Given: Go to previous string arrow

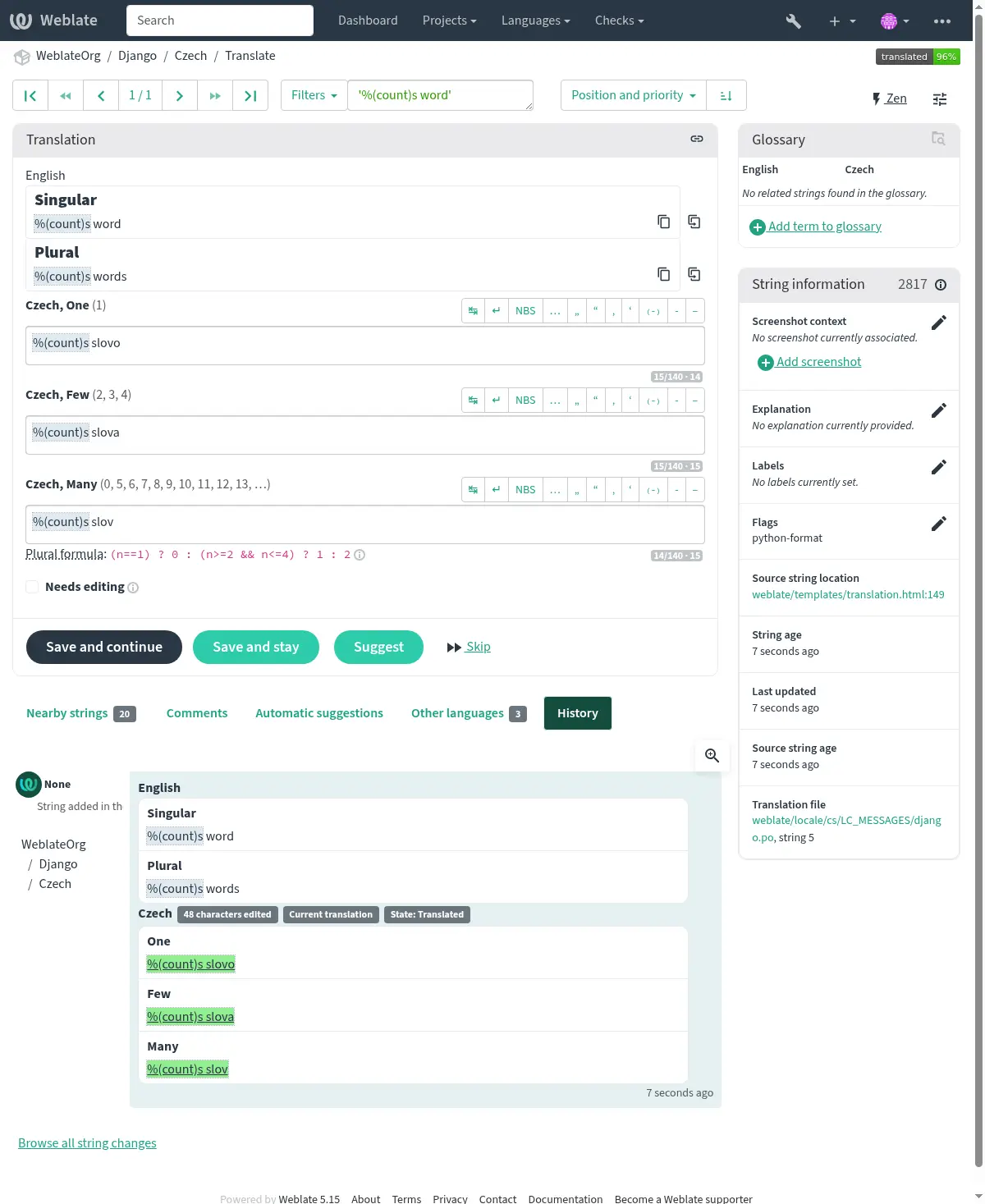Looking at the screenshot, I should tap(101, 95).
